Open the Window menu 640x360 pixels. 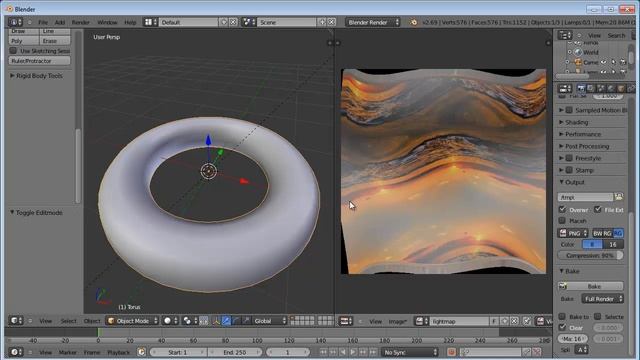[107, 22]
